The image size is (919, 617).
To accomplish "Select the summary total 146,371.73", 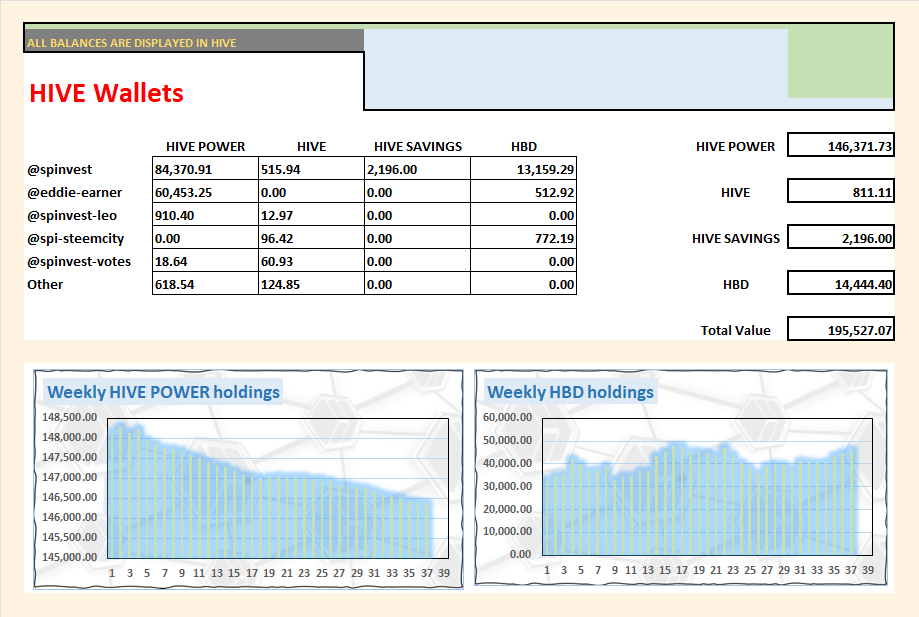I will (x=840, y=145).
